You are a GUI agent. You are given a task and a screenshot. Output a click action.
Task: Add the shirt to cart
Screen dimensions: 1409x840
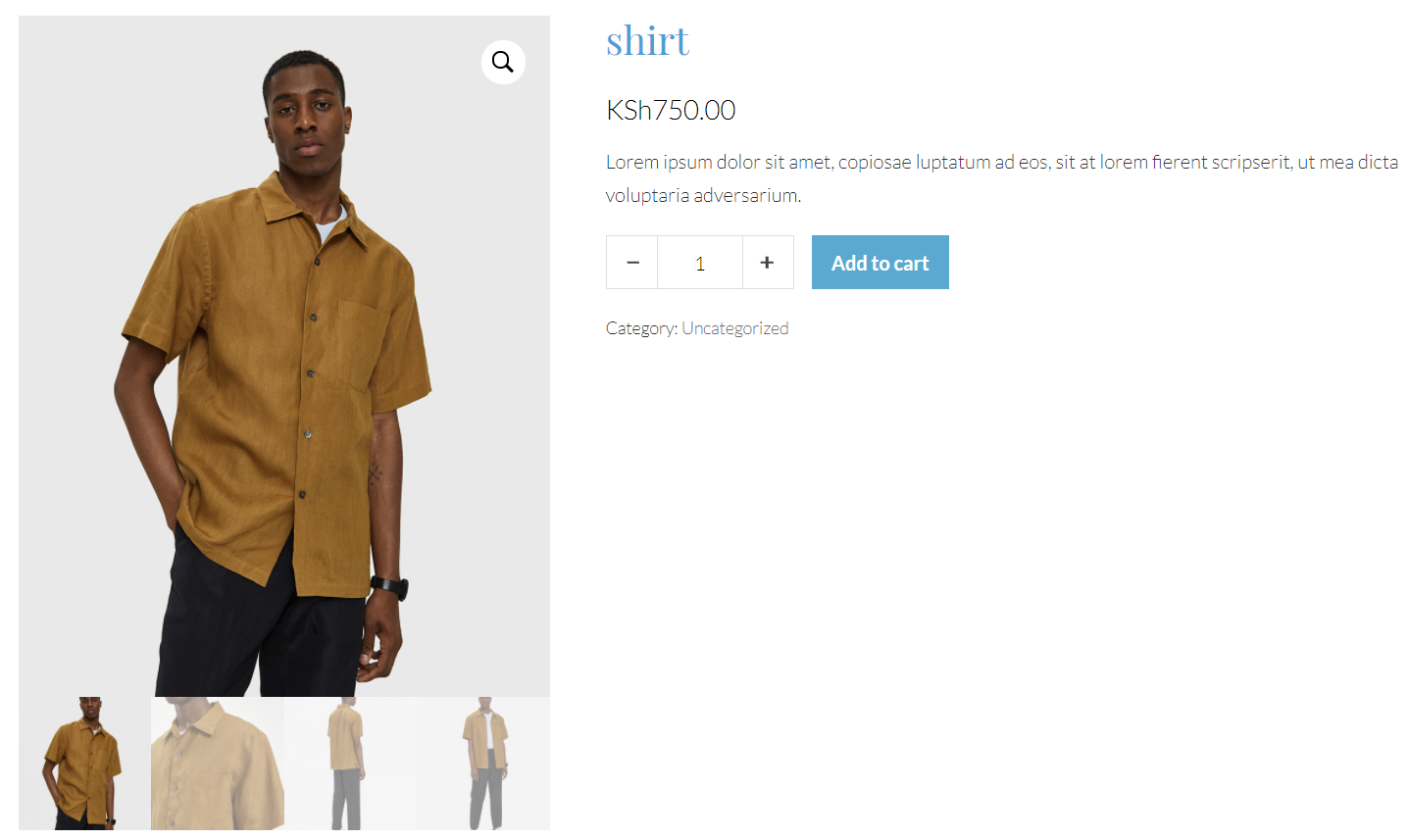[881, 263]
